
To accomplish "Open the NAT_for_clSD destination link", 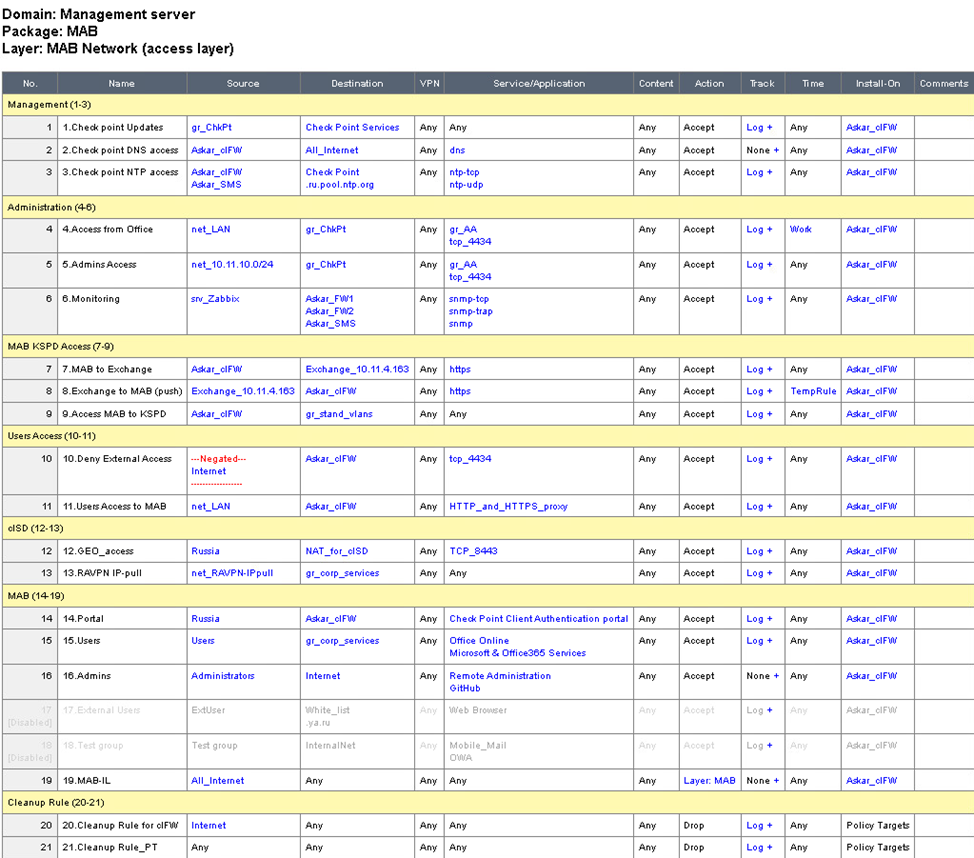I will pyautogui.click(x=337, y=551).
